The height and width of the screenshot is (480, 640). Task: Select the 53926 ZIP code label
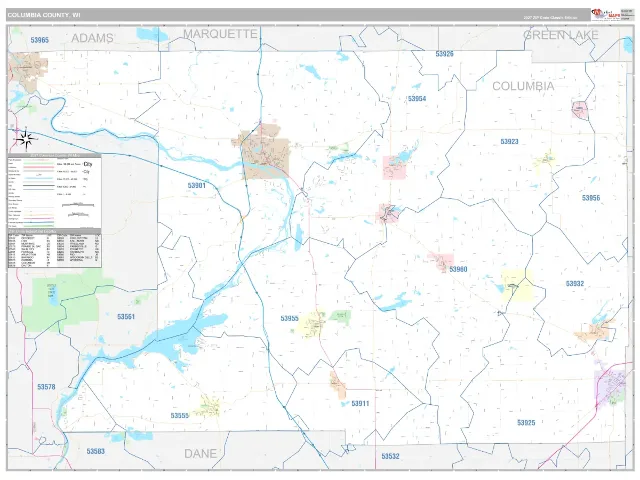pyautogui.click(x=444, y=54)
